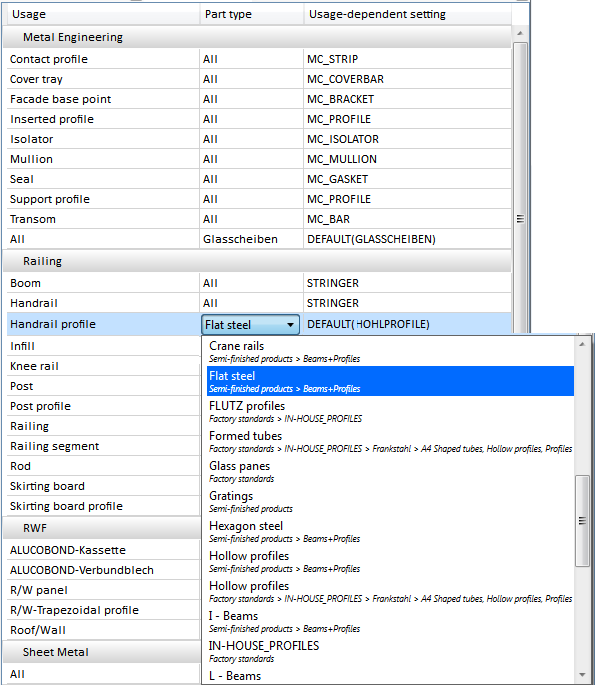595x685 pixels.
Task: Click the main table scrollbar thumb
Action: tap(520, 188)
